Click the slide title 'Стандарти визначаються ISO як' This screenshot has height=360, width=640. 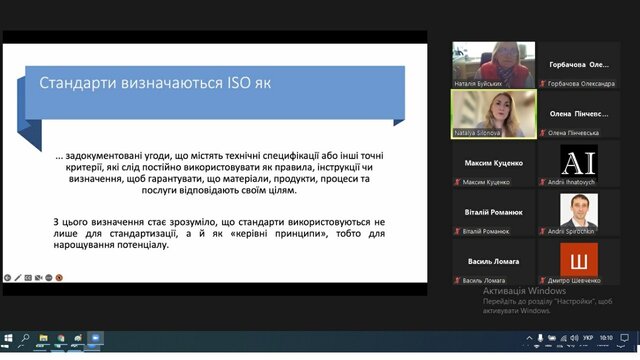pyautogui.click(x=155, y=83)
